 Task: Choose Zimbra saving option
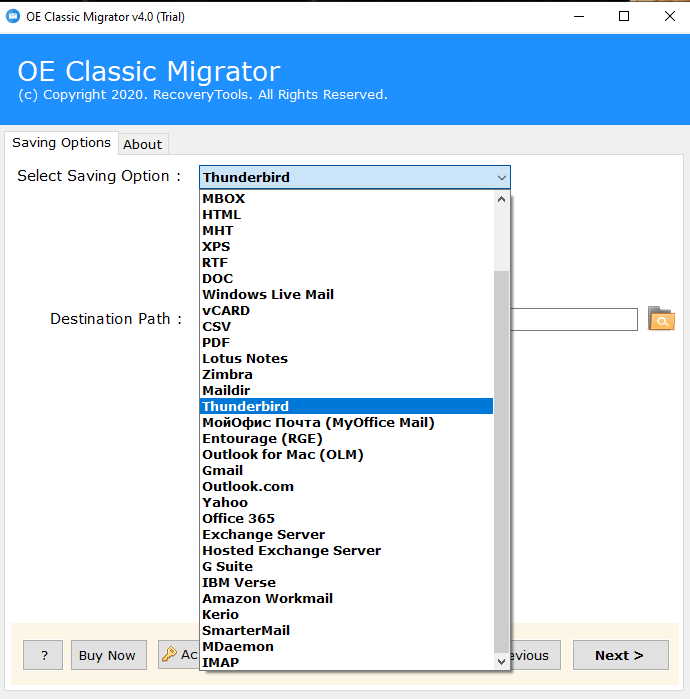[x=347, y=374]
